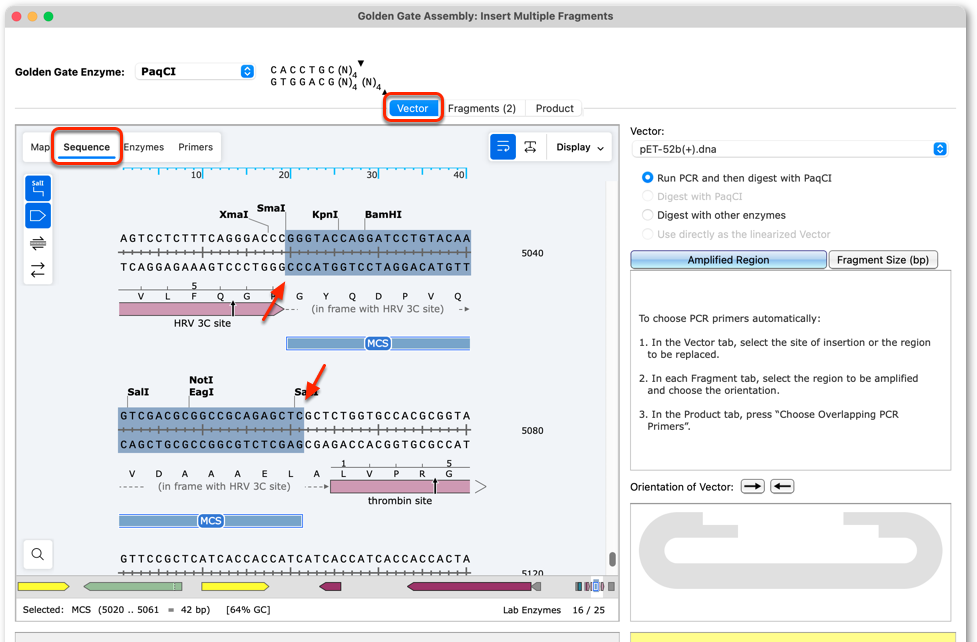This screenshot has width=977, height=642.
Task: Click the KpnI enzyme site label
Action: (x=325, y=214)
